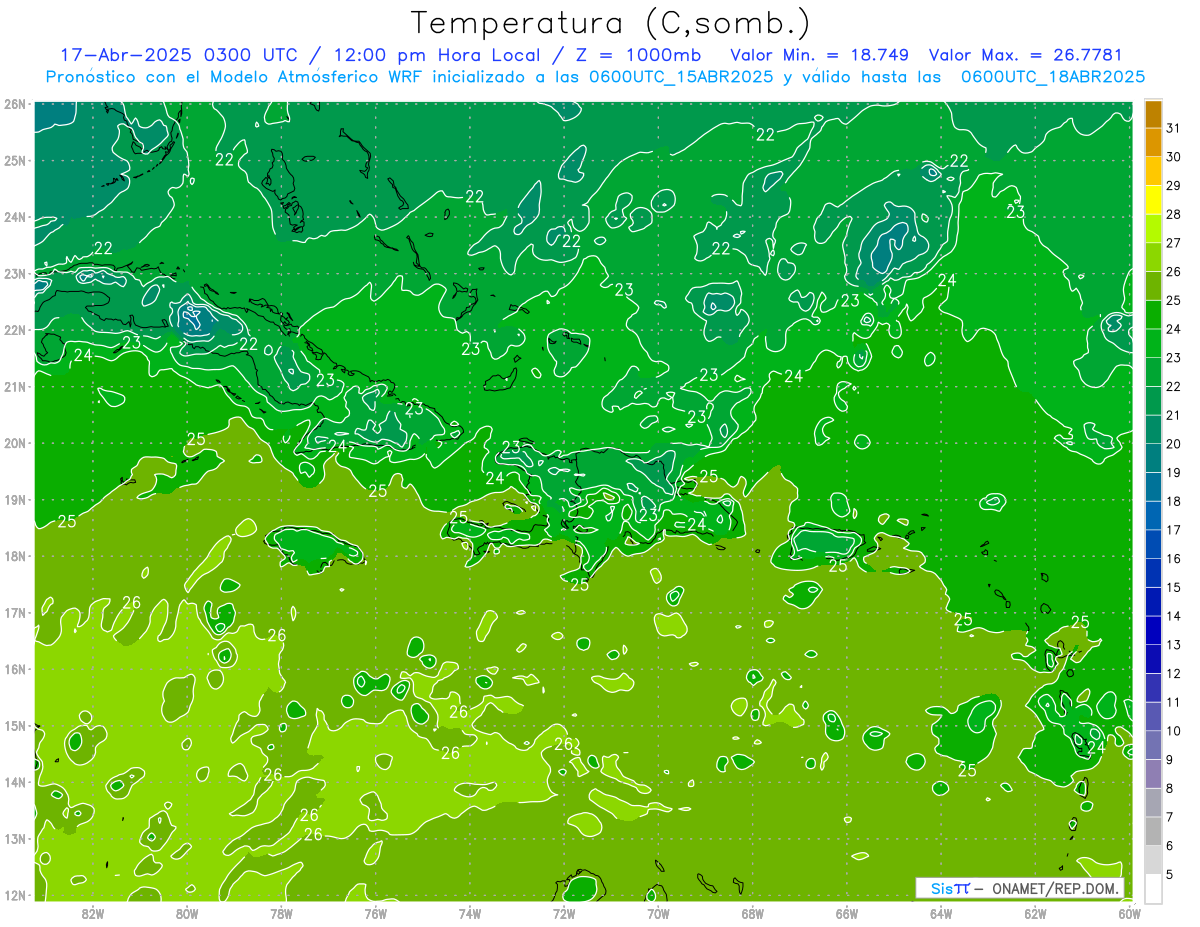This screenshot has width=1200, height=927.
Task: Pick the blue legend swatch between 16 and 17
Action: tap(1154, 545)
